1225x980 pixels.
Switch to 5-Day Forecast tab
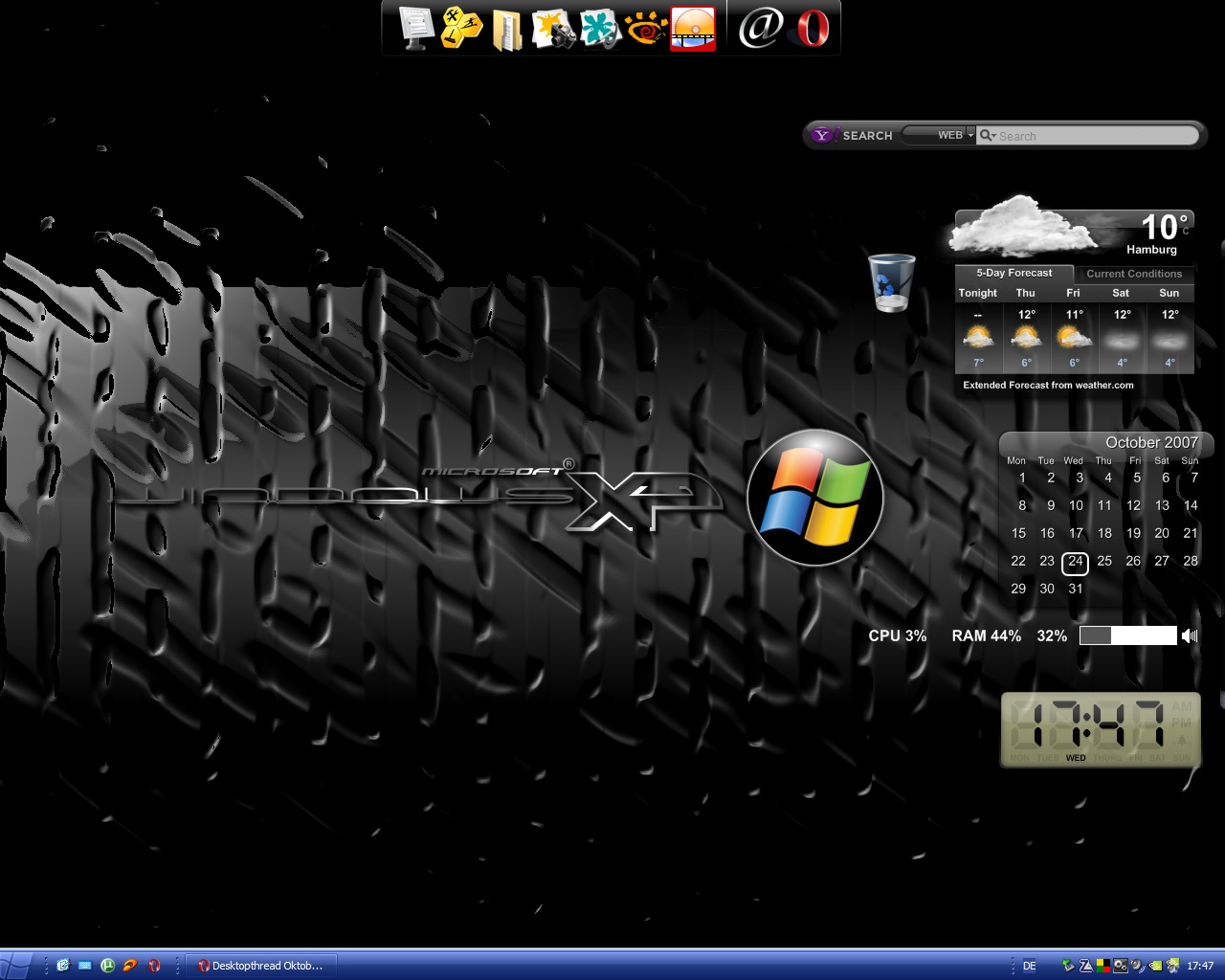tap(1013, 273)
